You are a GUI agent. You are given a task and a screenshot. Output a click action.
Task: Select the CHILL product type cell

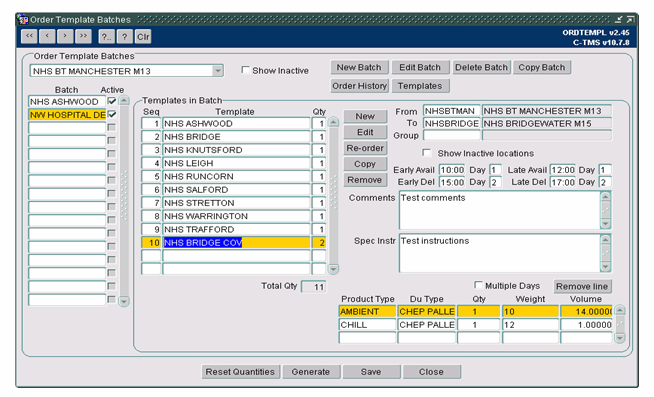[367, 324]
